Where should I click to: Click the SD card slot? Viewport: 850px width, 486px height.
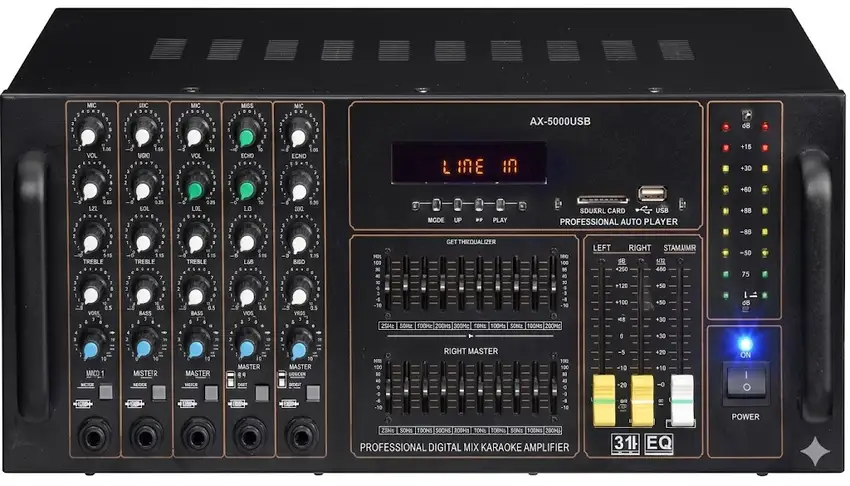tap(603, 200)
